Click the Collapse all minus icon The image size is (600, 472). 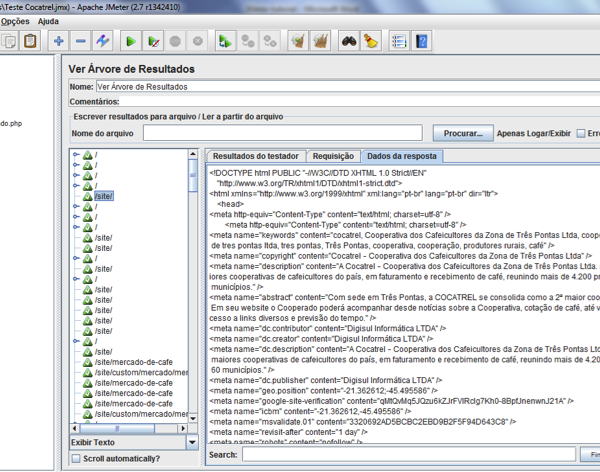tap(80, 41)
